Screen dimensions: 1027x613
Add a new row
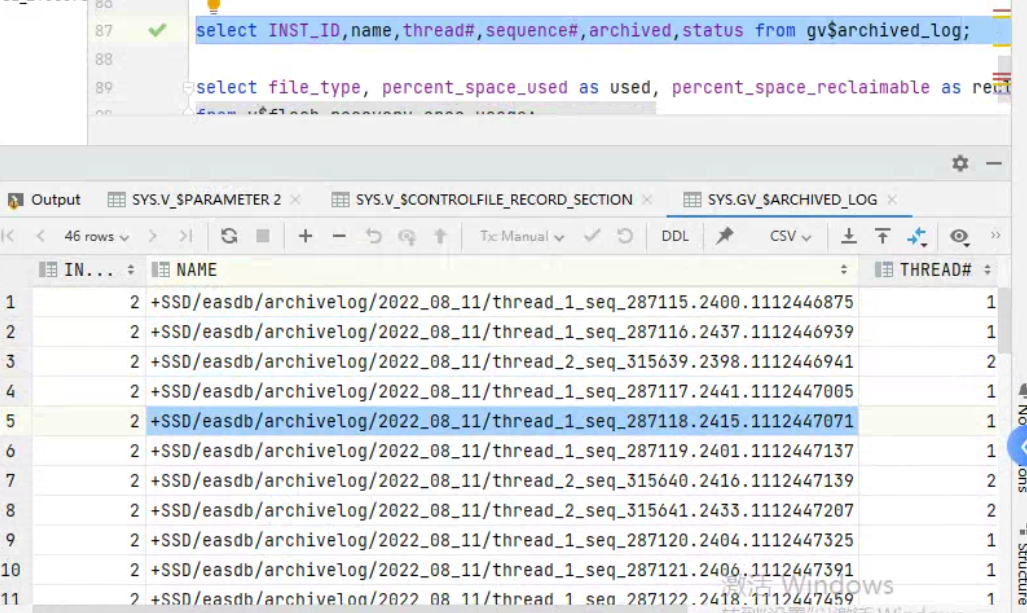click(x=305, y=236)
